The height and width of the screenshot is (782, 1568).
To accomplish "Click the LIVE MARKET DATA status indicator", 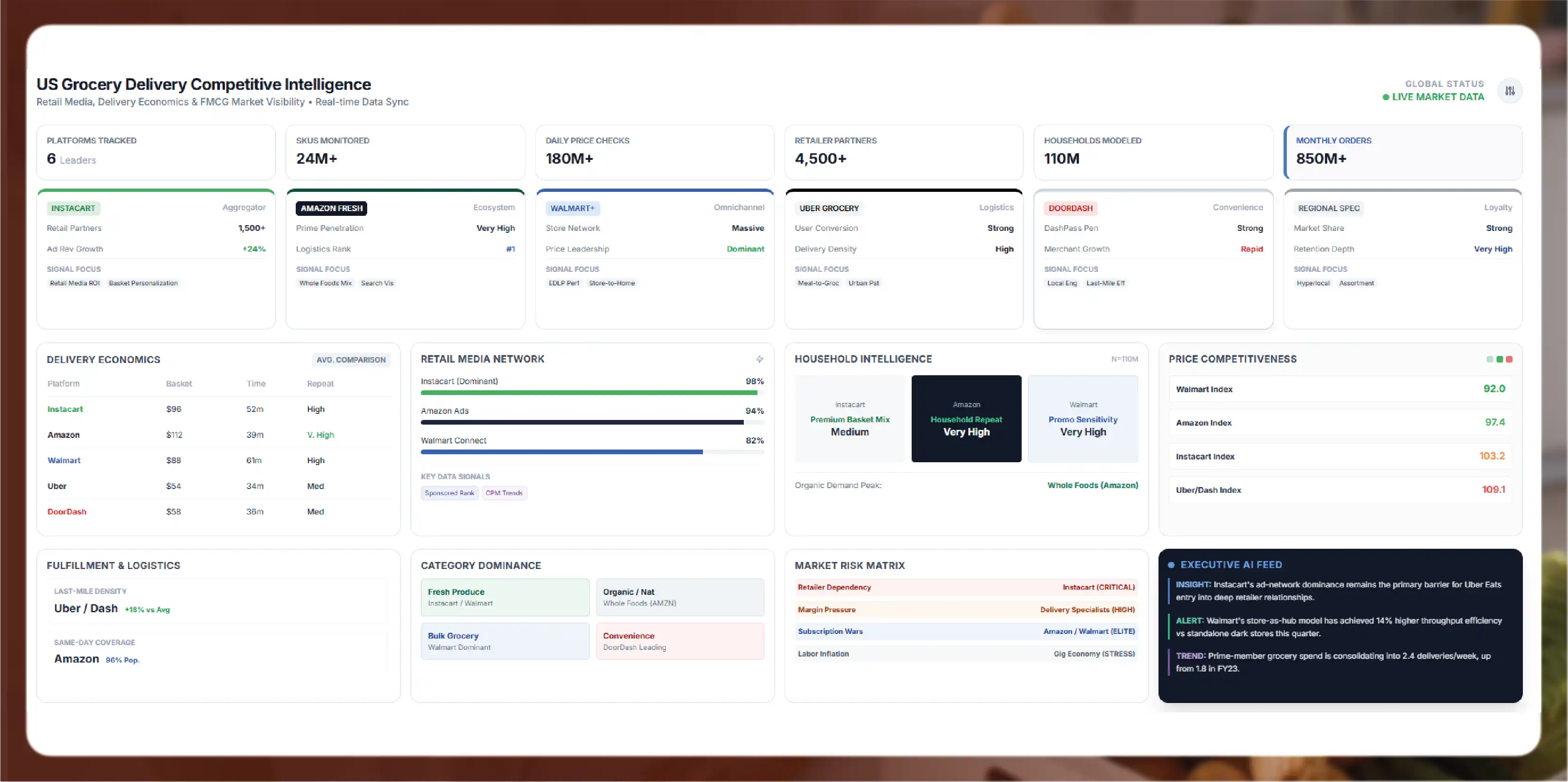I will [1433, 97].
